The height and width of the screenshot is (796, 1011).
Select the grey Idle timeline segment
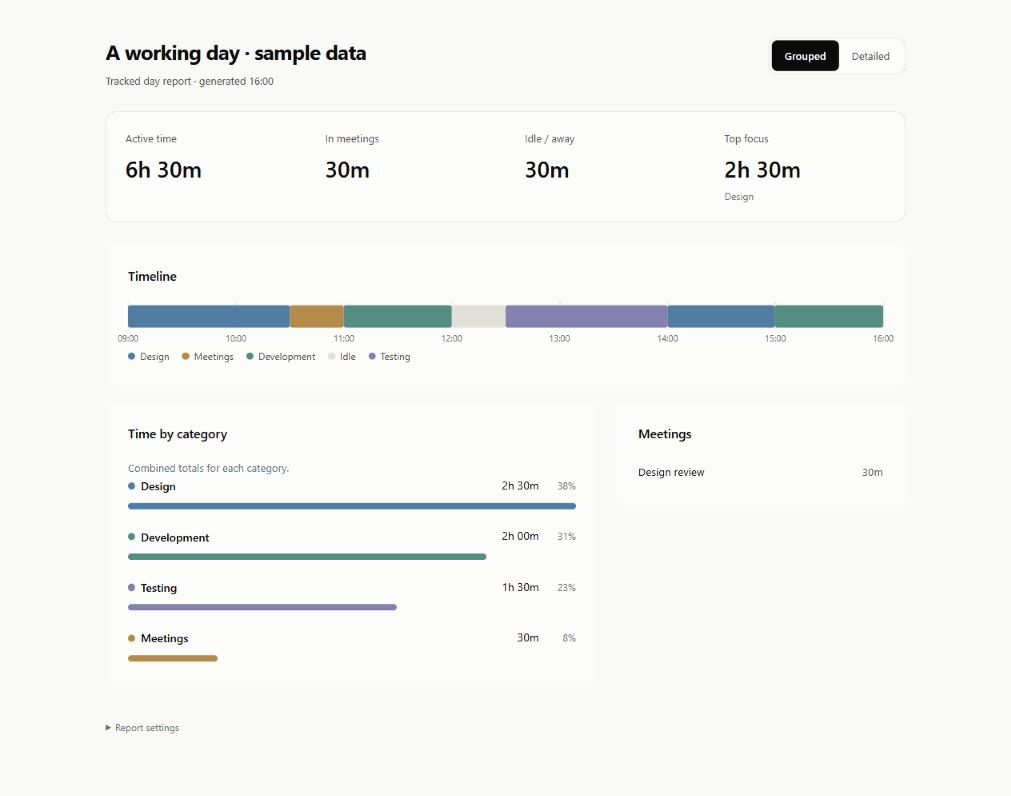coord(478,316)
